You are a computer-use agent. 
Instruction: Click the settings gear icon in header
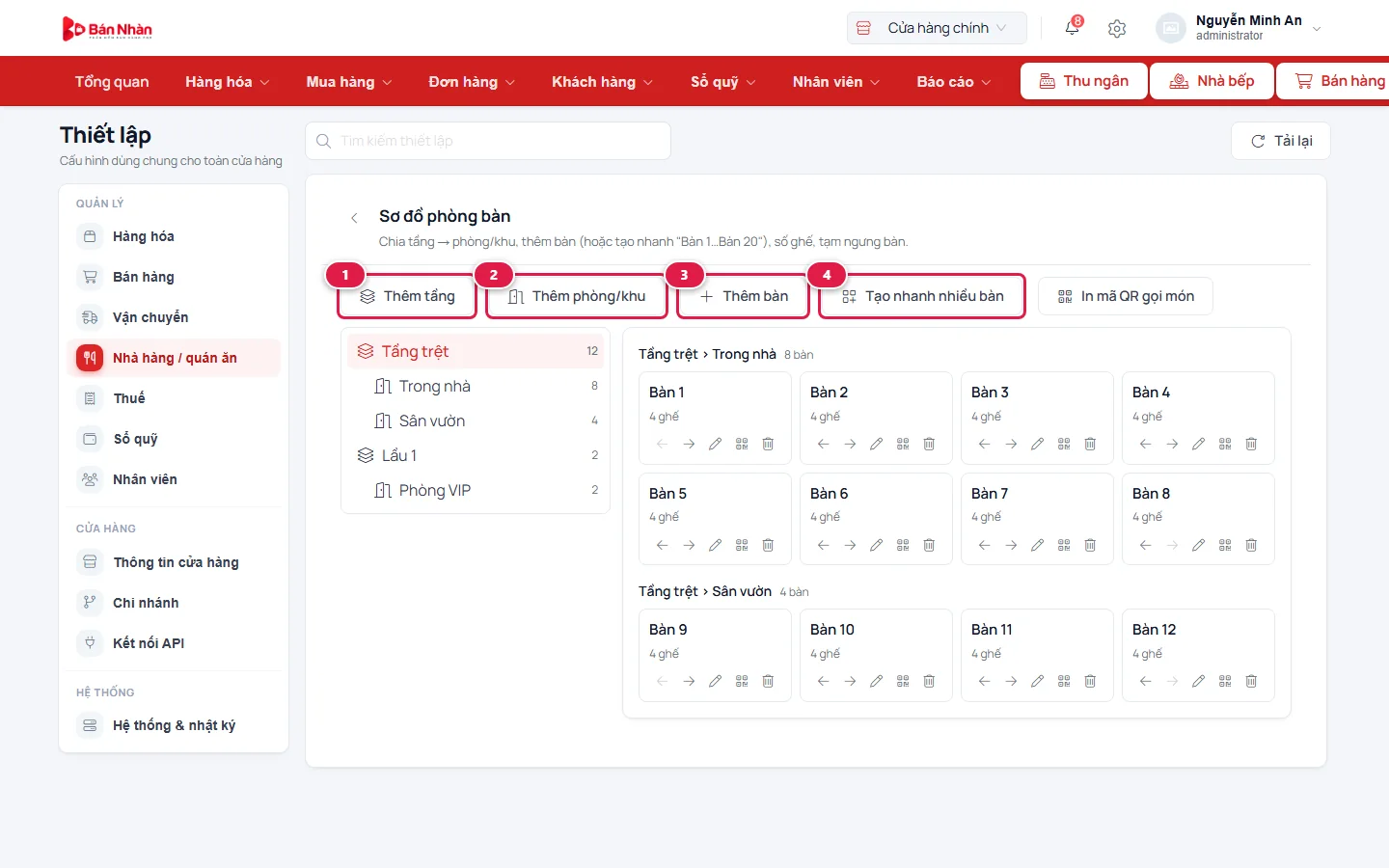1117,28
